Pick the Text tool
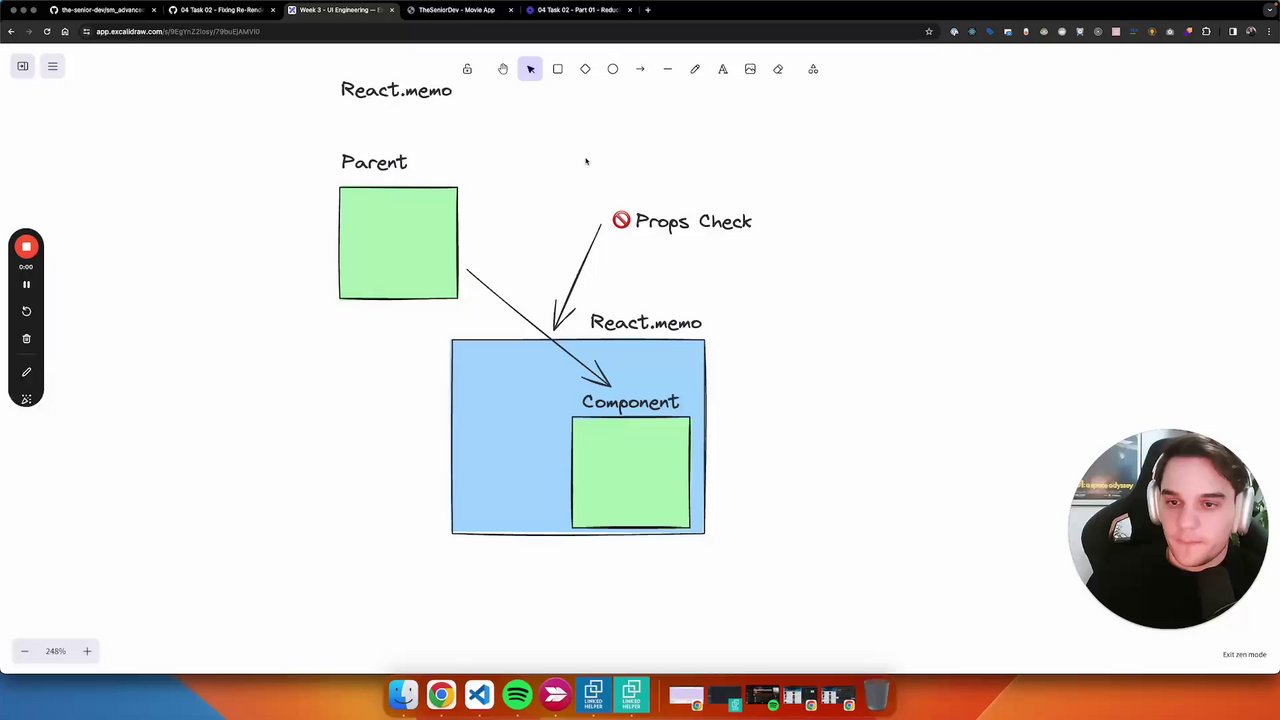 tap(723, 69)
